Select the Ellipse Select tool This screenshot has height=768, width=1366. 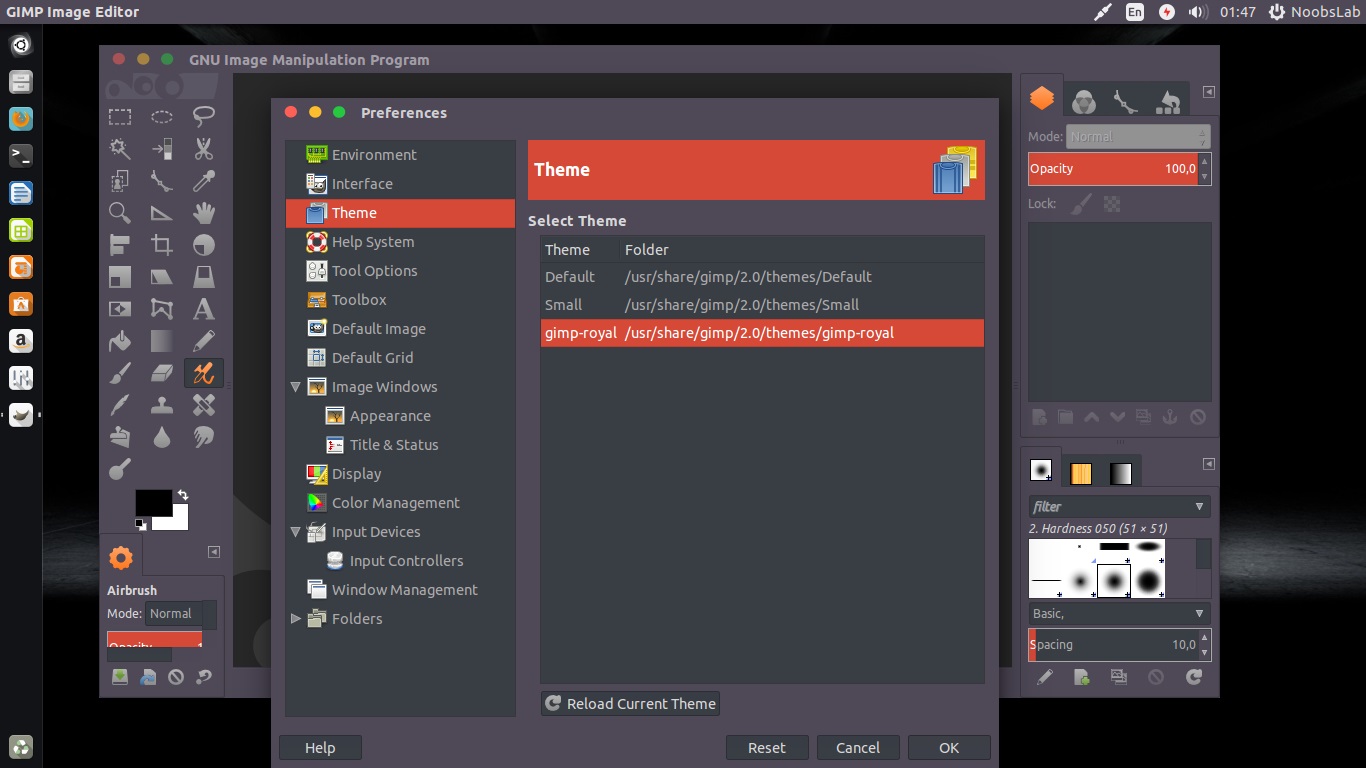pos(162,117)
